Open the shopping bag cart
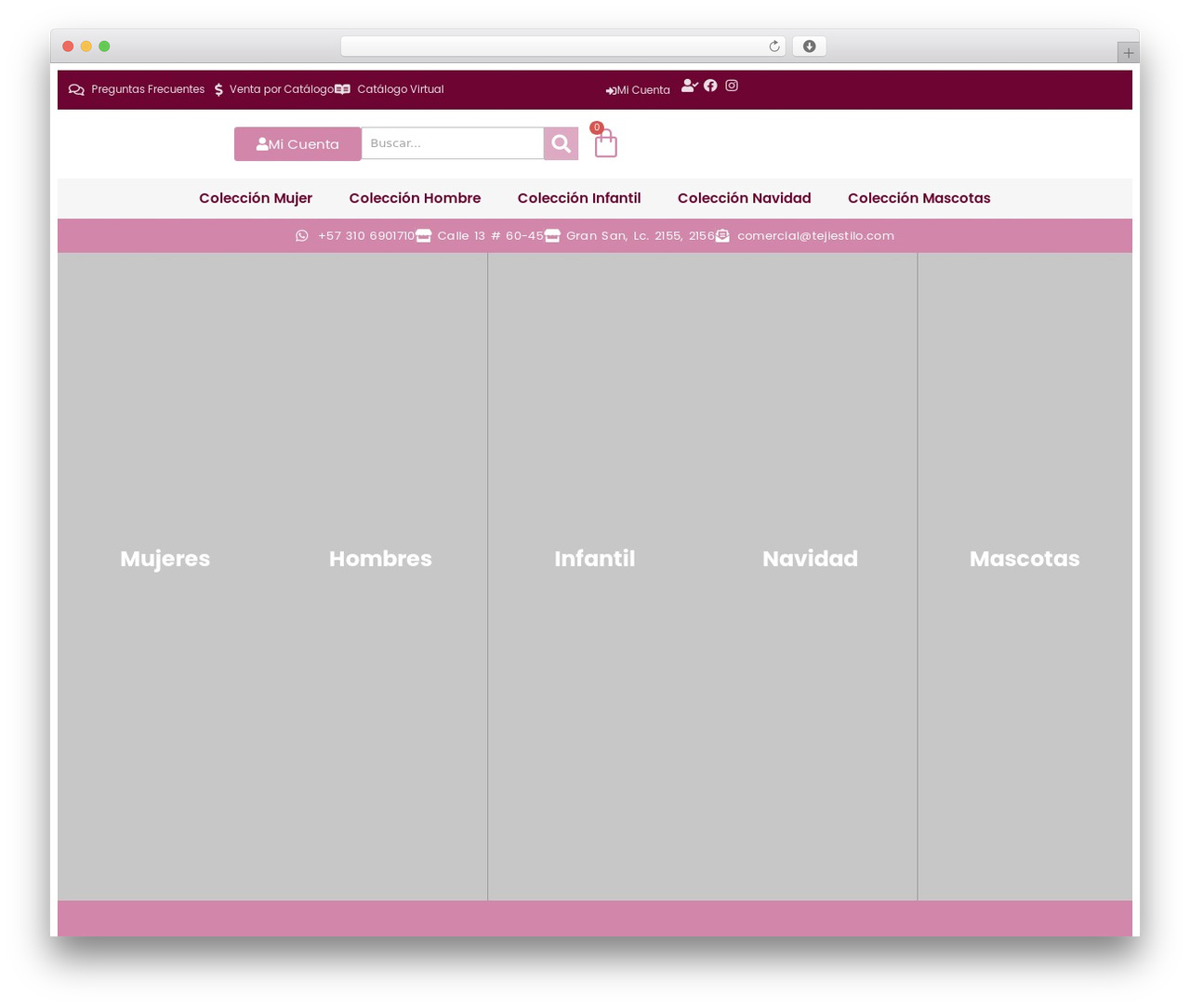This screenshot has height=1008, width=1190. pos(605,142)
